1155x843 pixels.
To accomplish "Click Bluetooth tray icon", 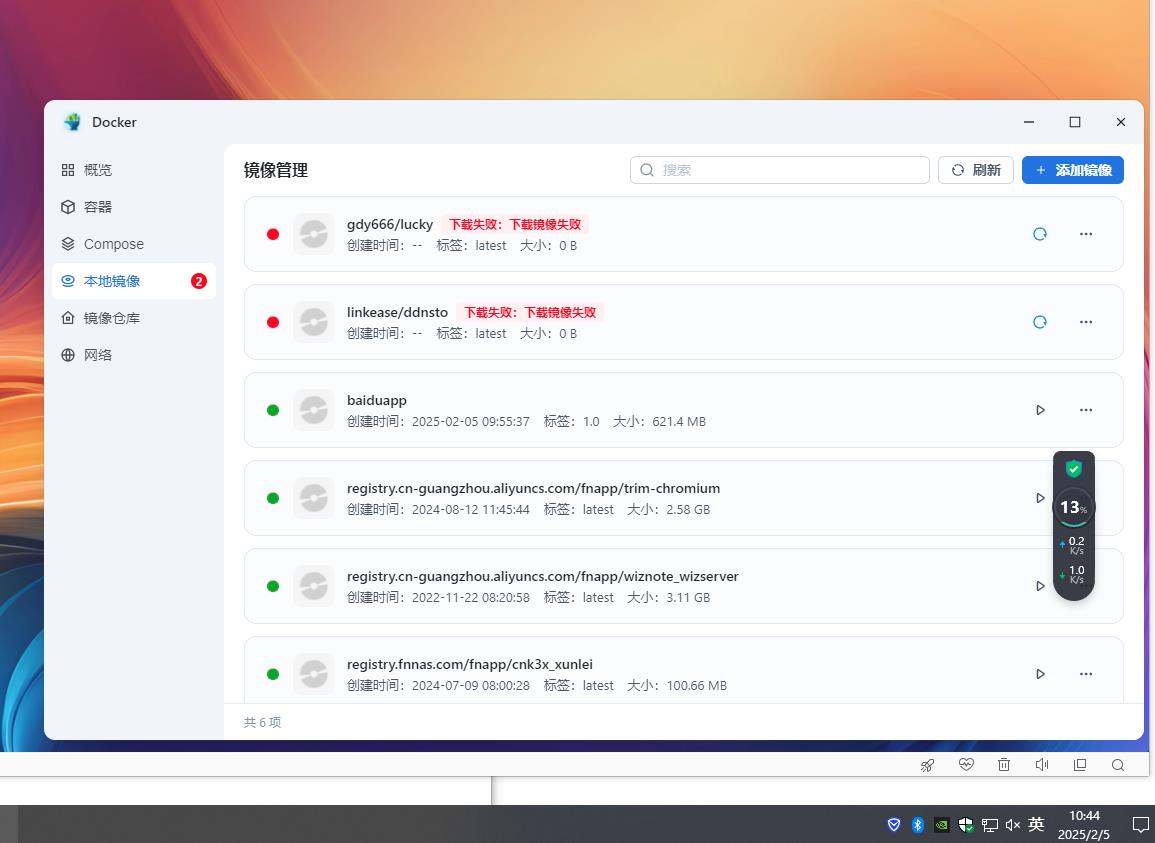I will pyautogui.click(x=917, y=825).
